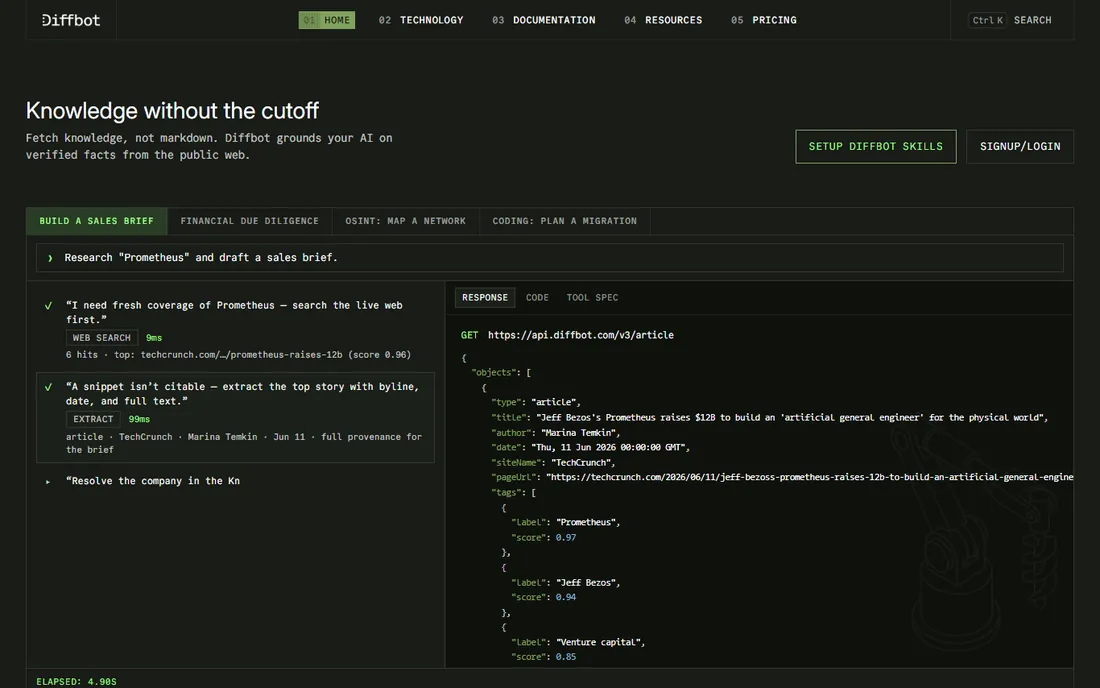Click the 0.85 score value
The height and width of the screenshot is (688, 1100).
(x=565, y=657)
